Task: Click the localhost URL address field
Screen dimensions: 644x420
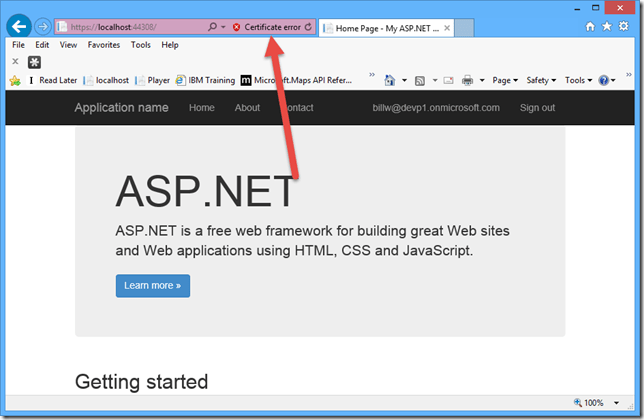Action: (x=130, y=27)
